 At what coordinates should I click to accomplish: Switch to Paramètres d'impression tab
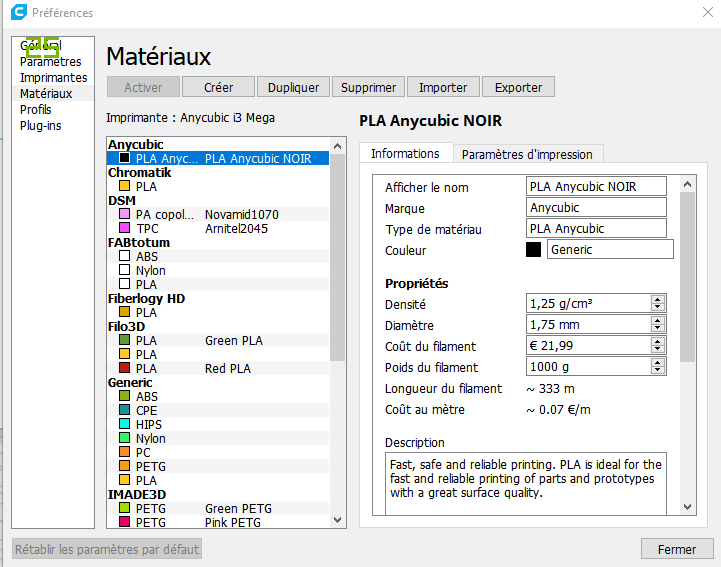tap(527, 155)
